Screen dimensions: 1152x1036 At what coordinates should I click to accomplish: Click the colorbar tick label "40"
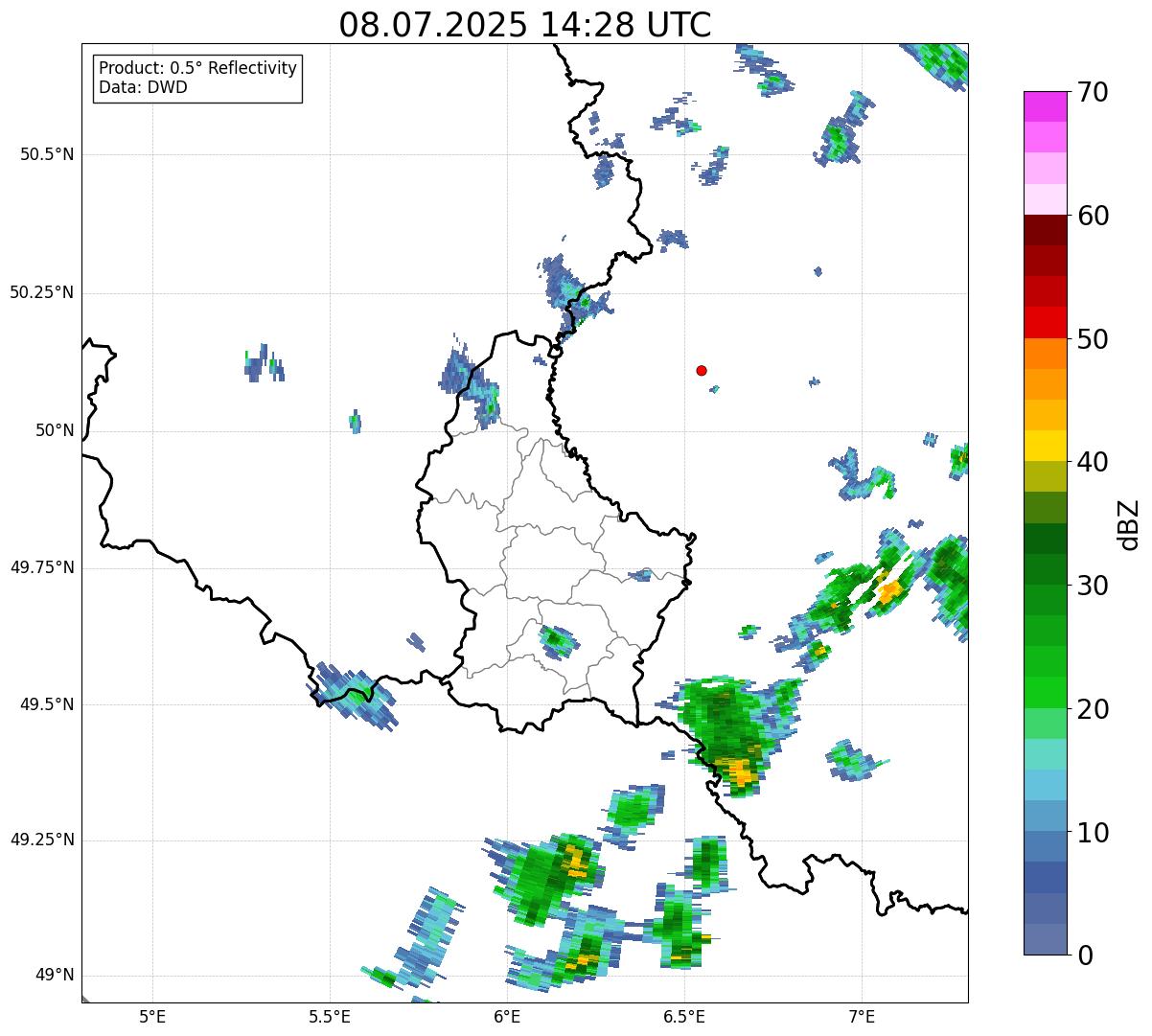[x=1093, y=463]
